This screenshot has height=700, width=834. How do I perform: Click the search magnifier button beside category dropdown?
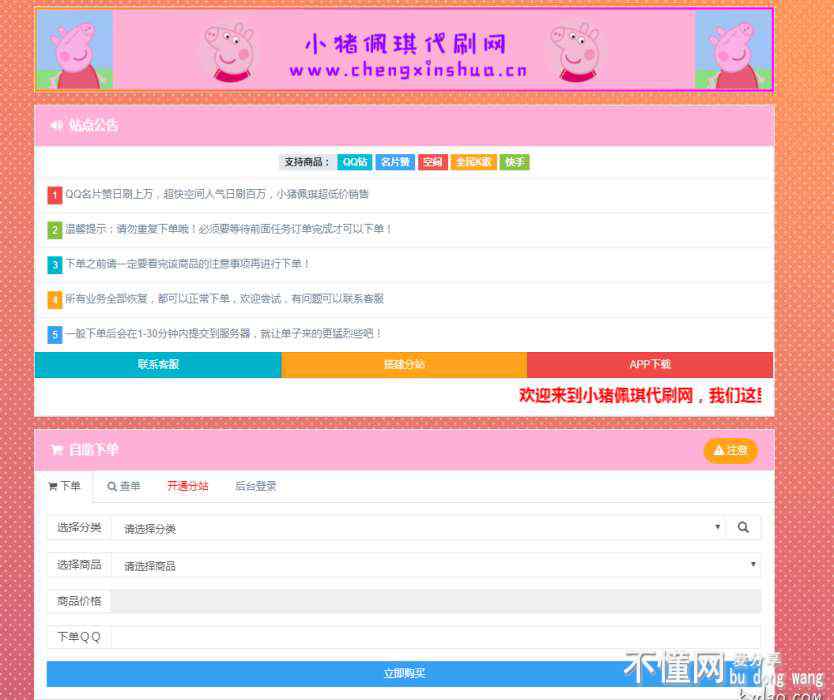coord(742,528)
